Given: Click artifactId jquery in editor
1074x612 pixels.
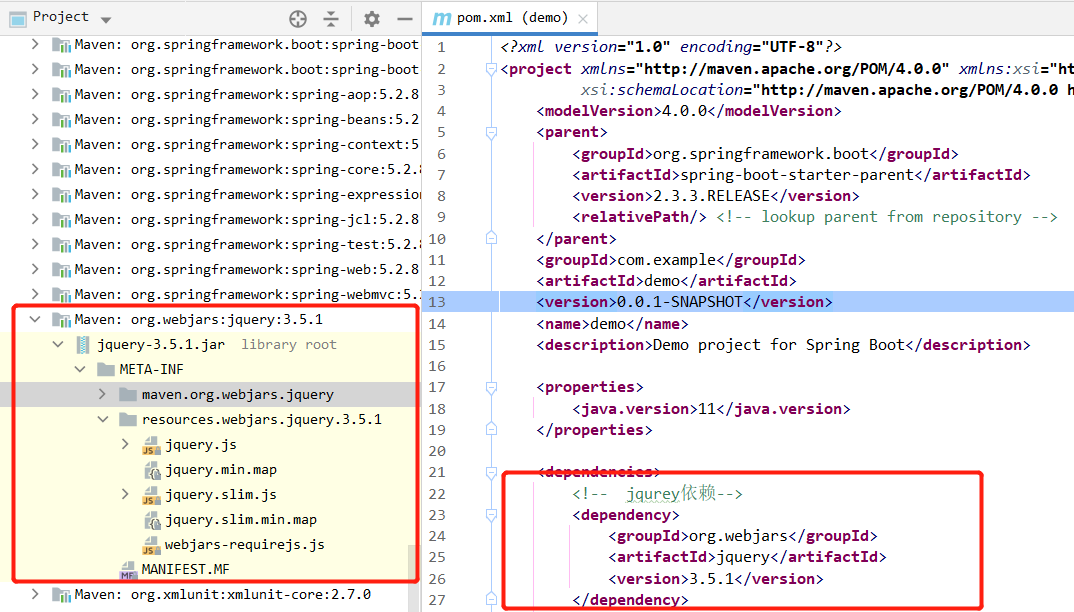Looking at the screenshot, I should pyautogui.click(x=743, y=557).
